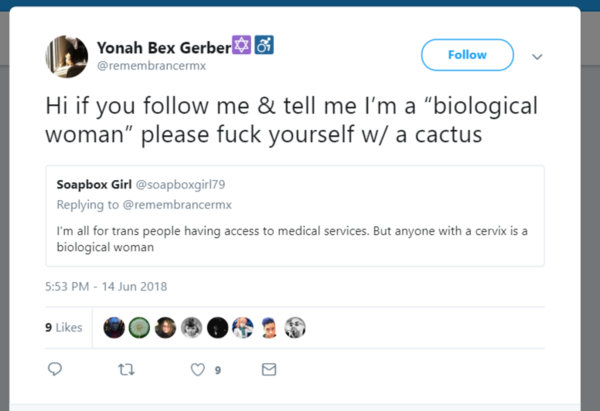Open the 9 Likes list

point(63,327)
